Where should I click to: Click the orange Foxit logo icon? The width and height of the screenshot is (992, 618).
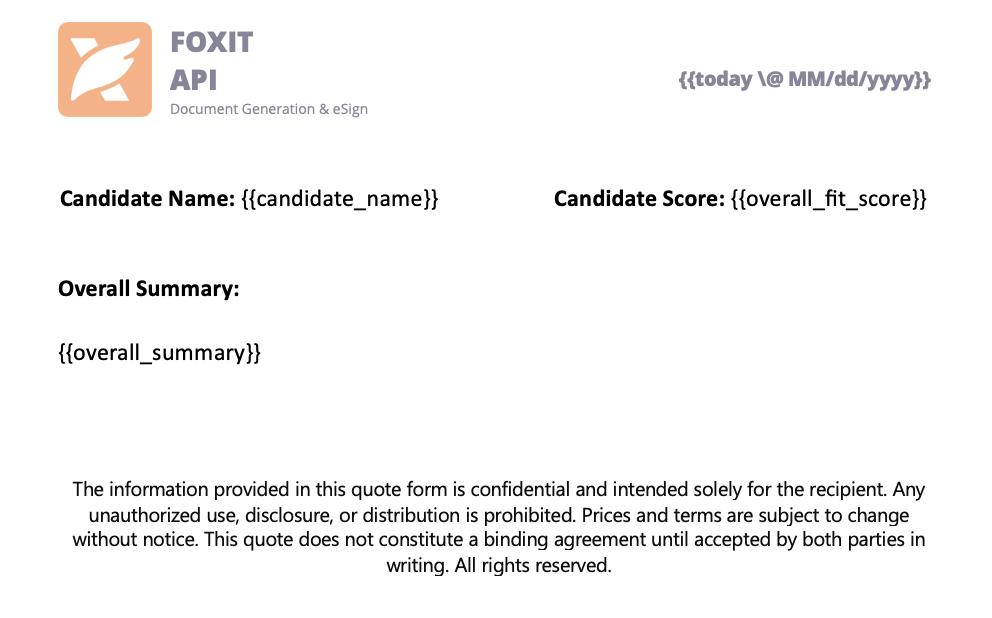point(105,70)
